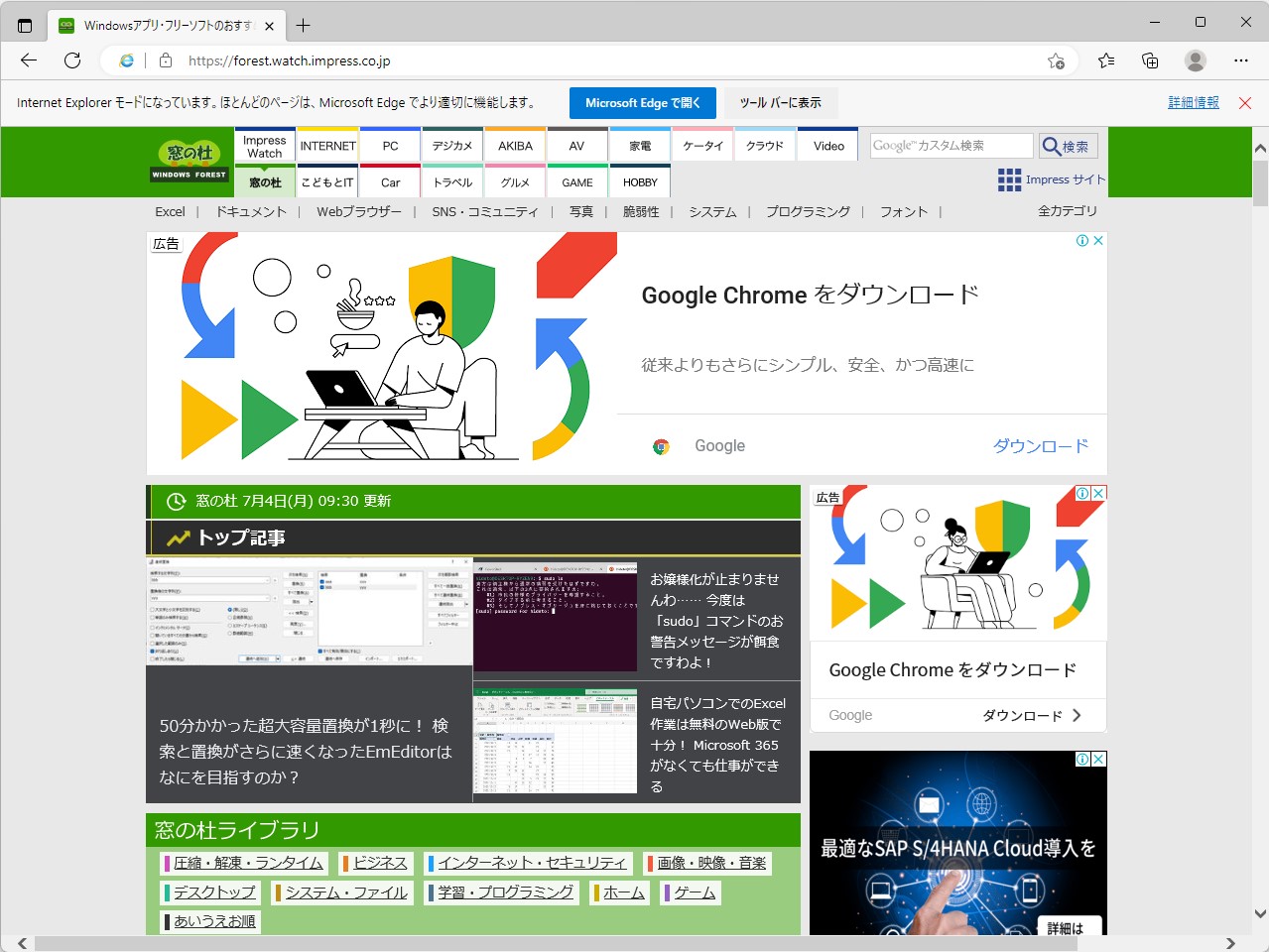Screen dimensions: 1269x952
Task: Reload the page using the refresh icon
Action: point(71,59)
